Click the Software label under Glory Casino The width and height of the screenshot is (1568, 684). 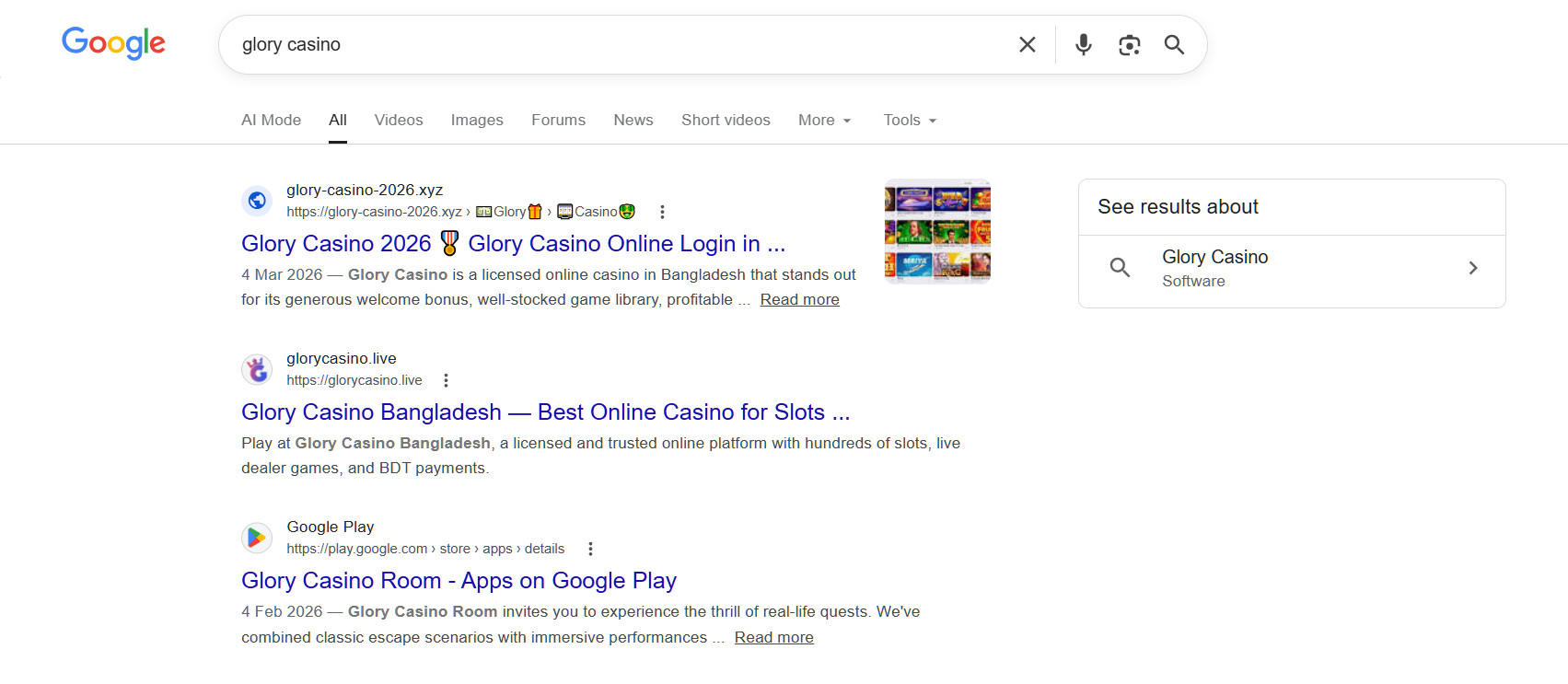tap(1193, 281)
